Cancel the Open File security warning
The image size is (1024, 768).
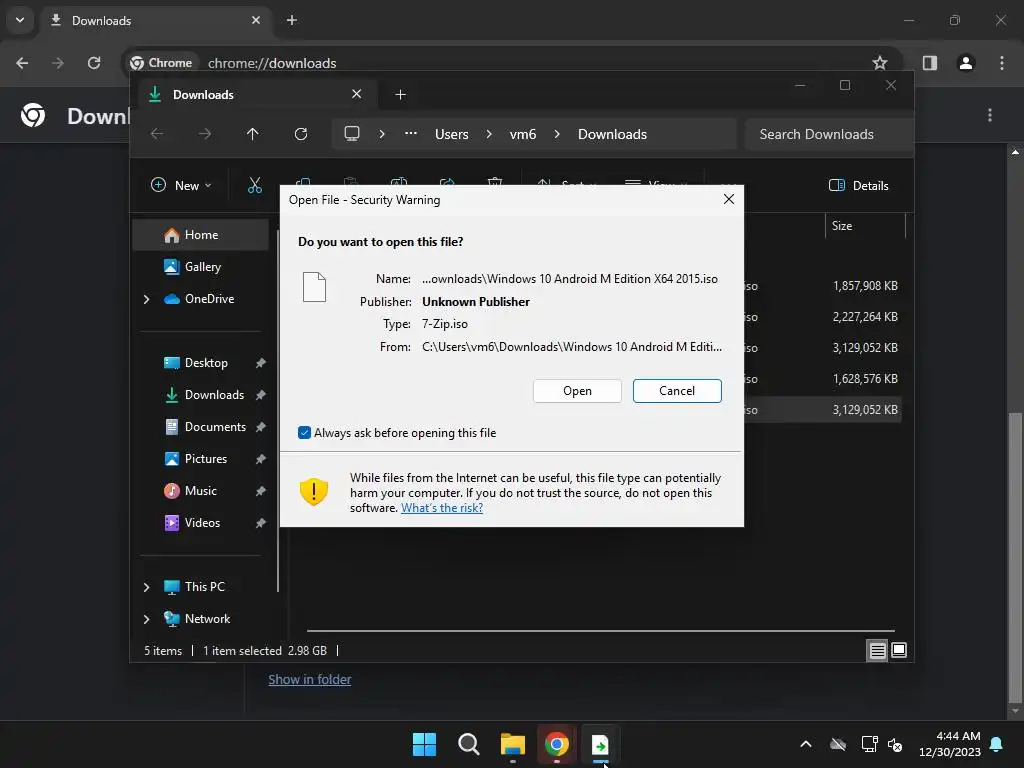point(677,391)
